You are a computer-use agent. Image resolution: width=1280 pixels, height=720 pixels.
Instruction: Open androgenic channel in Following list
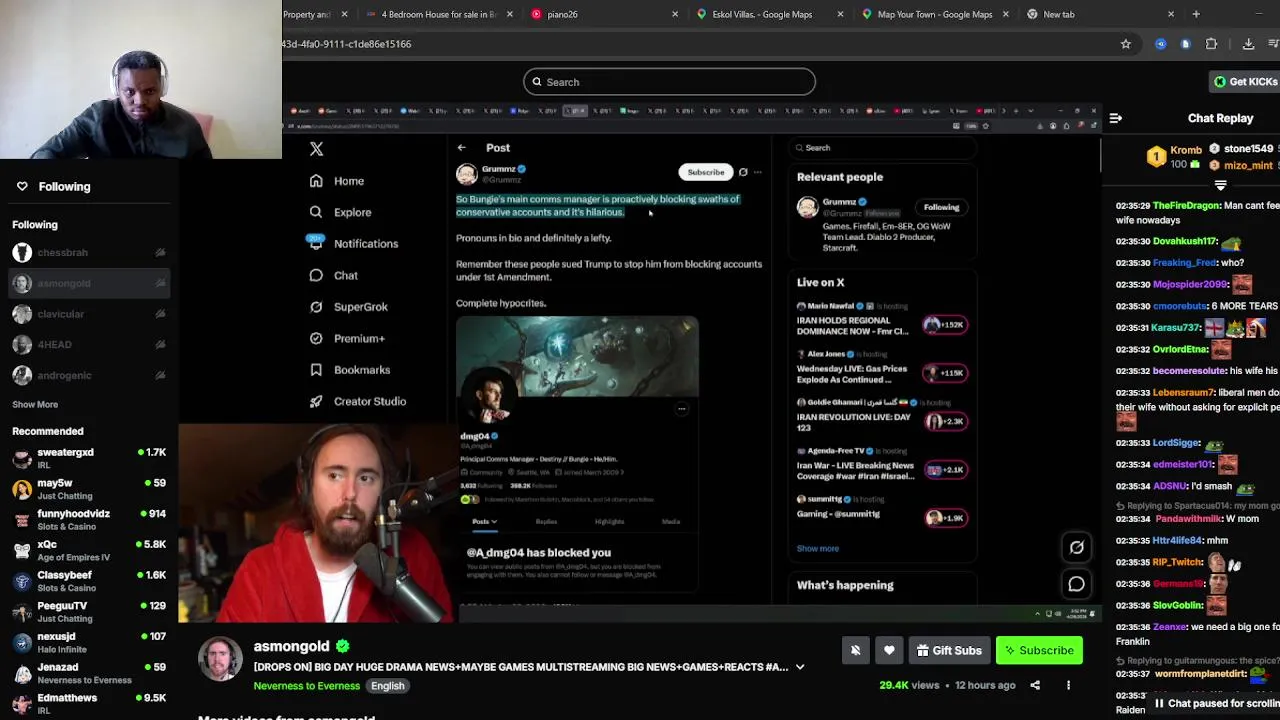[88, 376]
